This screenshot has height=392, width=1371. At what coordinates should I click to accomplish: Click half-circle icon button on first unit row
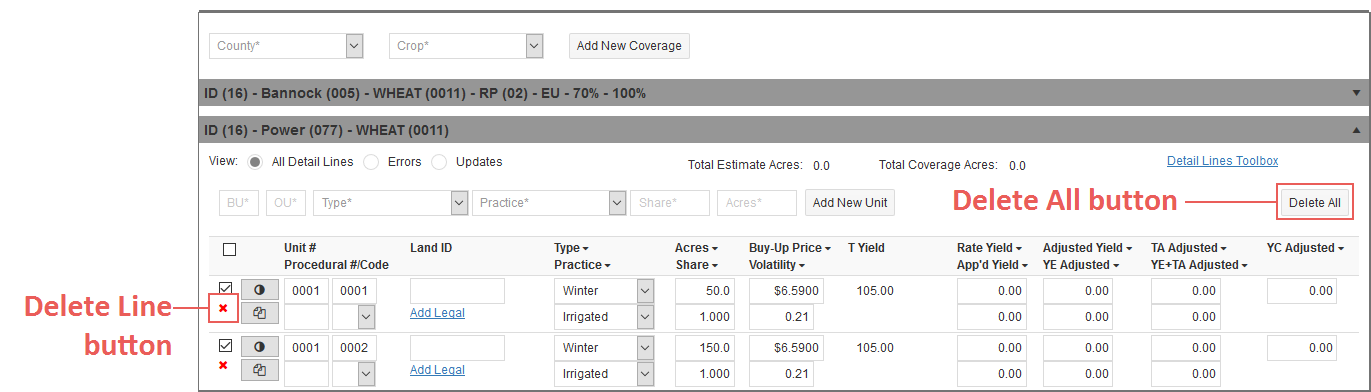pos(259,290)
